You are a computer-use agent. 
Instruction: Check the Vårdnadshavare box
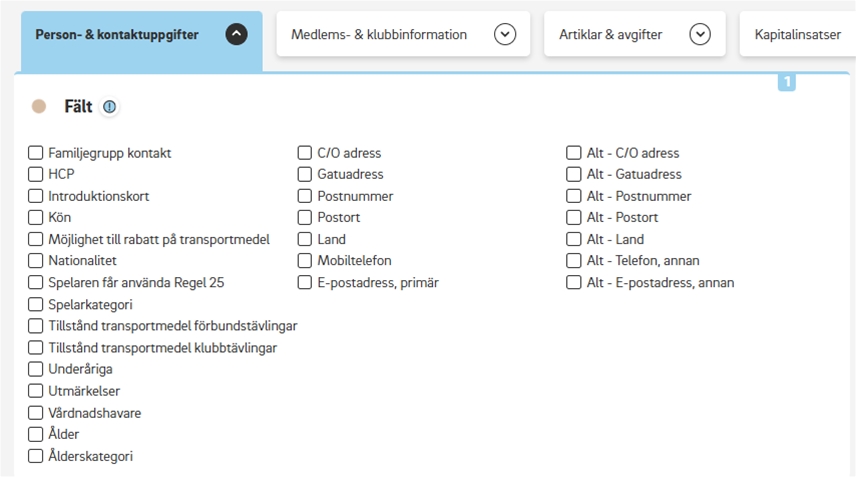tap(36, 413)
